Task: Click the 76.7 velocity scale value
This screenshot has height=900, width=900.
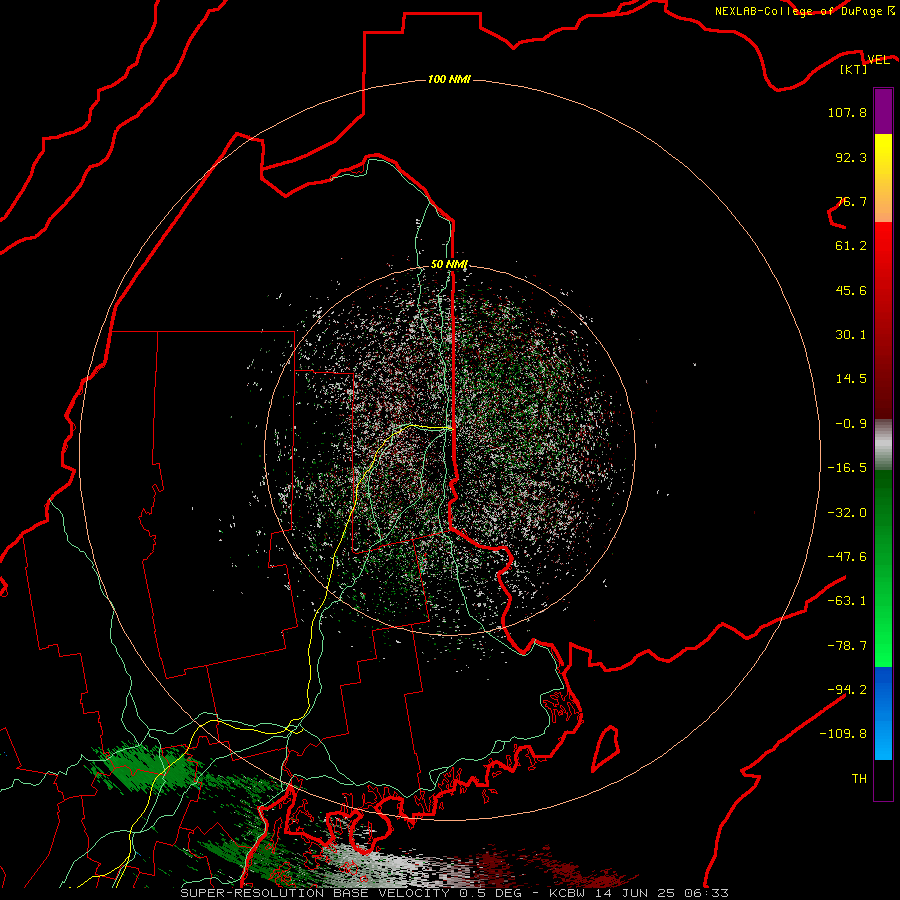Action: 851,201
